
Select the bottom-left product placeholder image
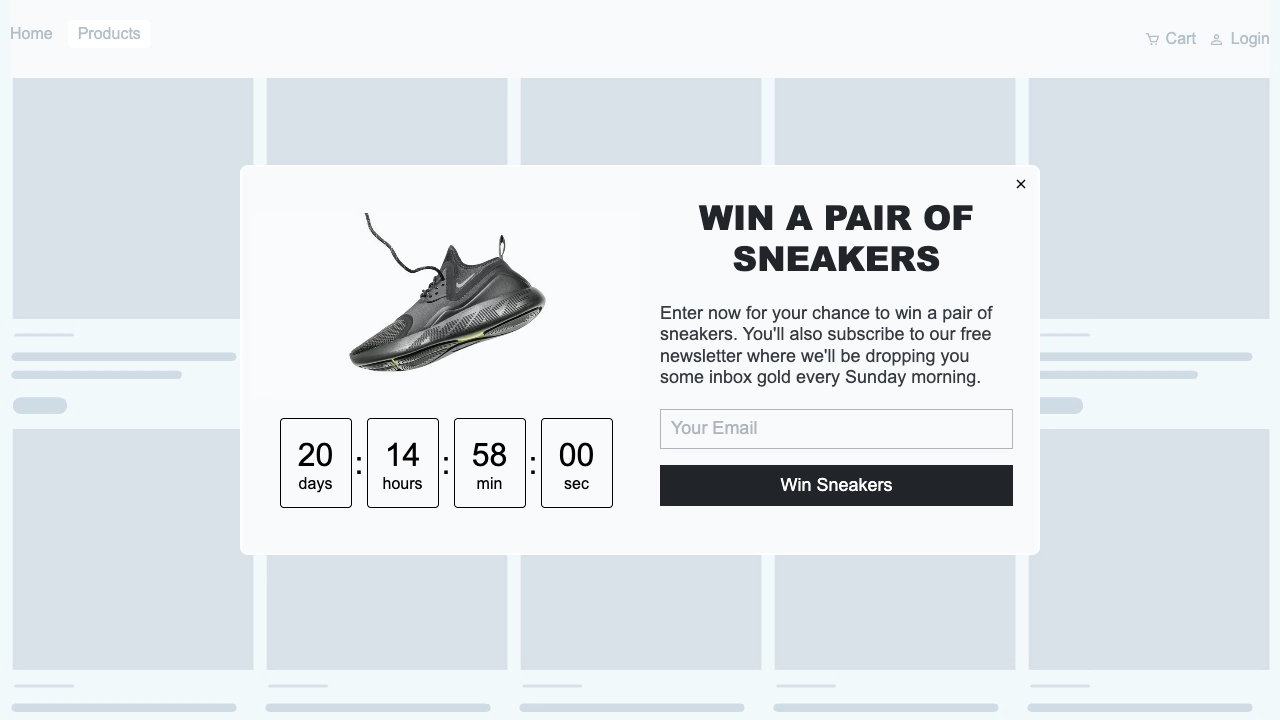click(x=132, y=549)
